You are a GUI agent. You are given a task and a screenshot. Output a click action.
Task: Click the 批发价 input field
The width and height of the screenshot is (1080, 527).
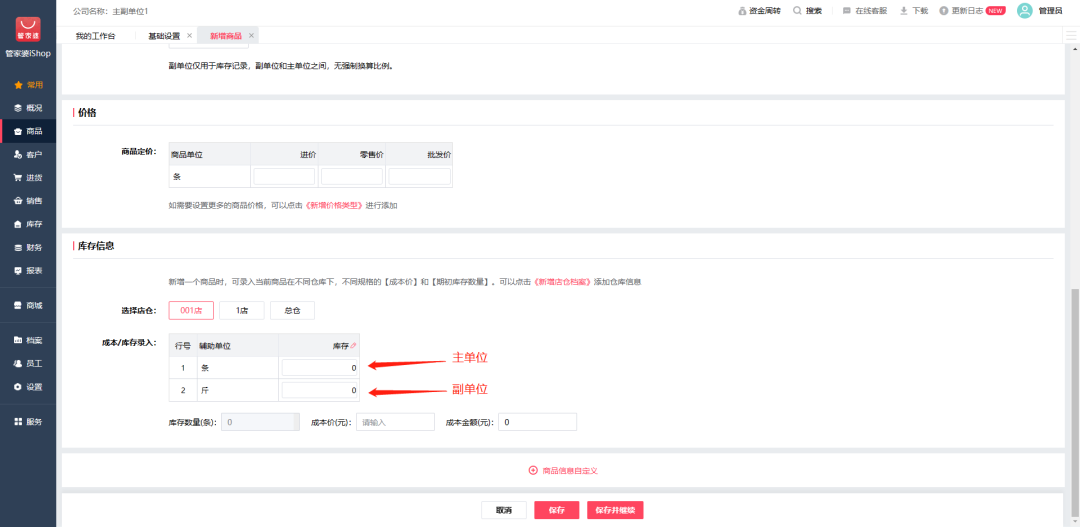coord(419,177)
